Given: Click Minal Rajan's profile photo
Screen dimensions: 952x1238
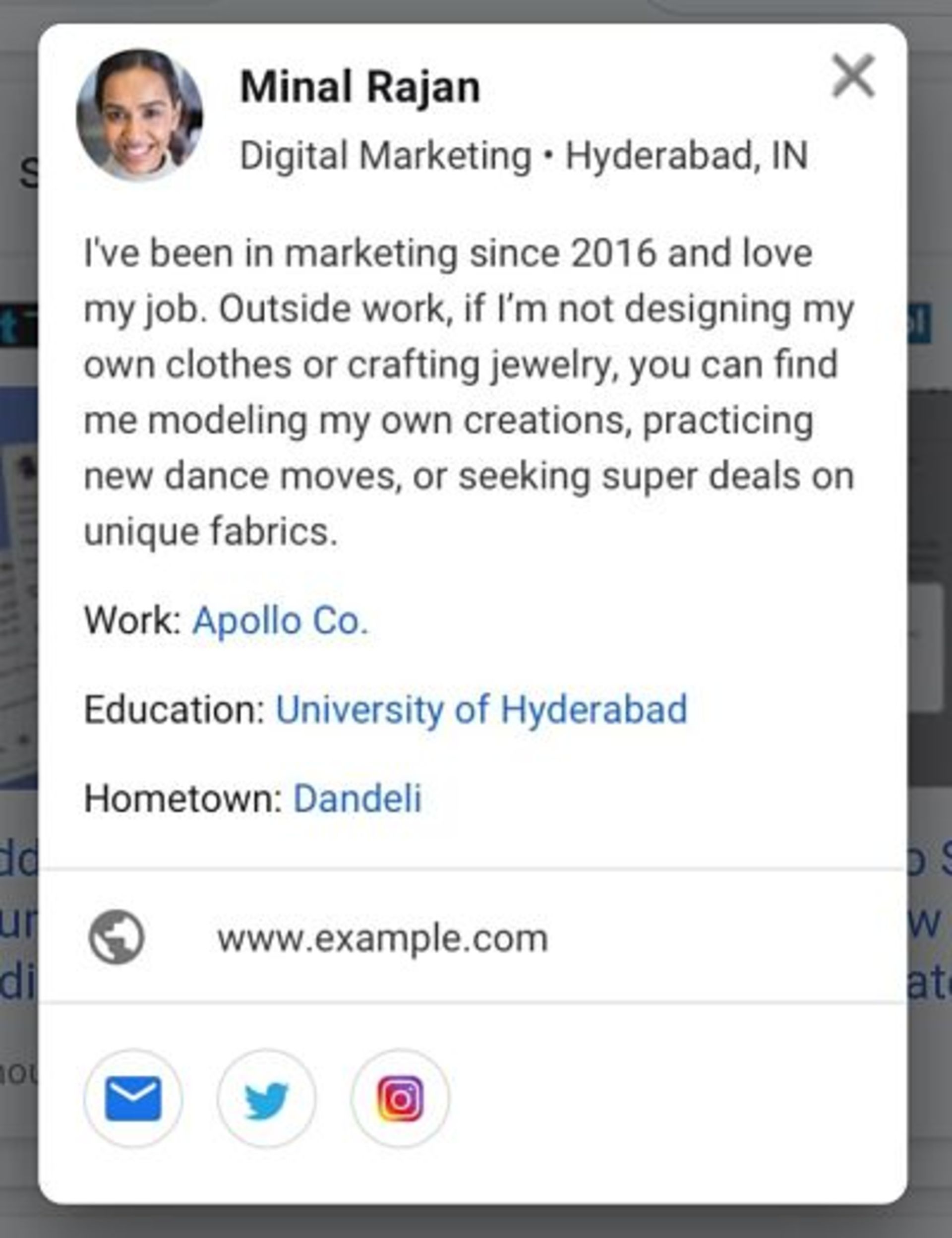Looking at the screenshot, I should point(139,115).
